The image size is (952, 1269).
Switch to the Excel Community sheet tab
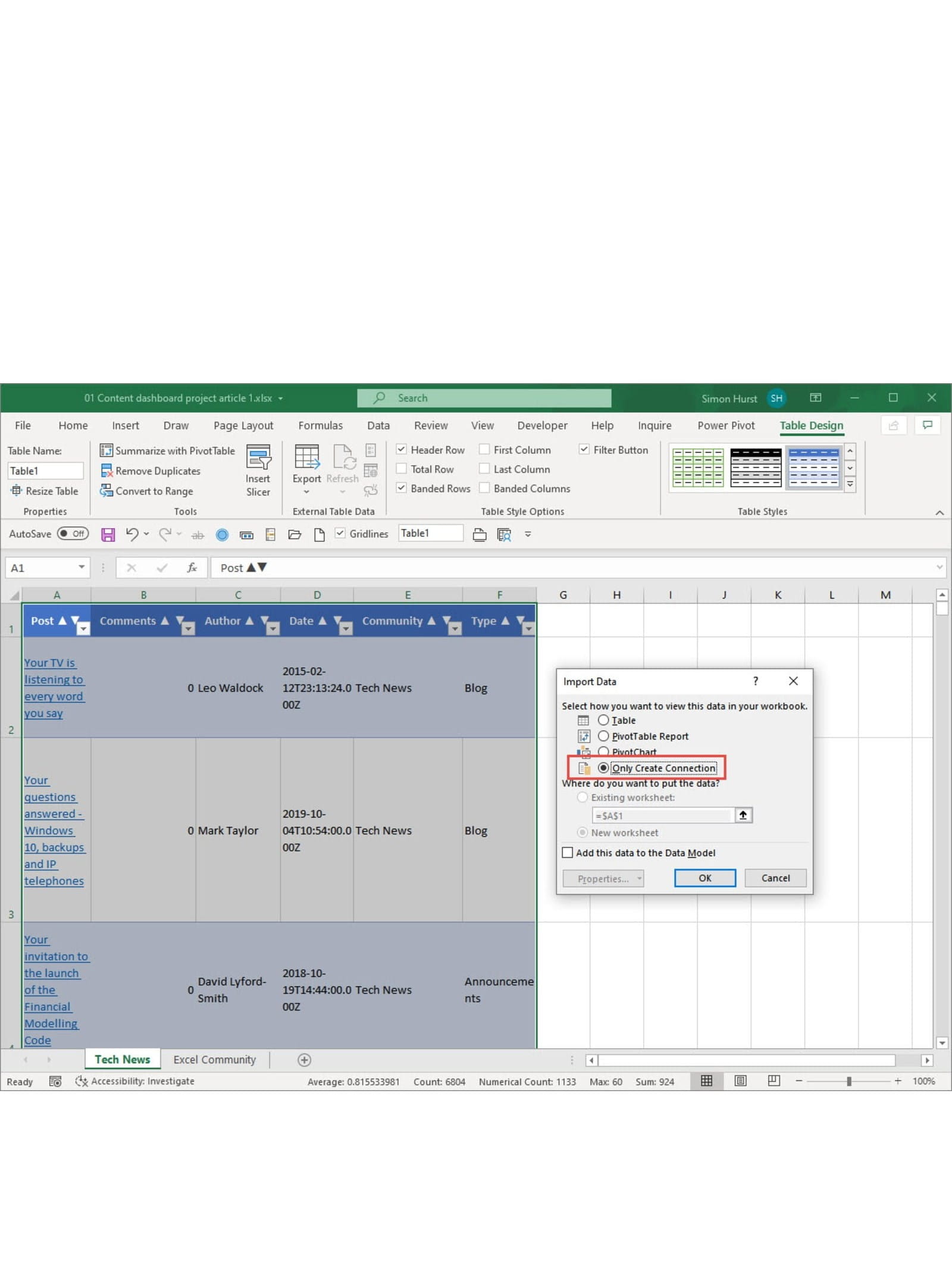(214, 1060)
